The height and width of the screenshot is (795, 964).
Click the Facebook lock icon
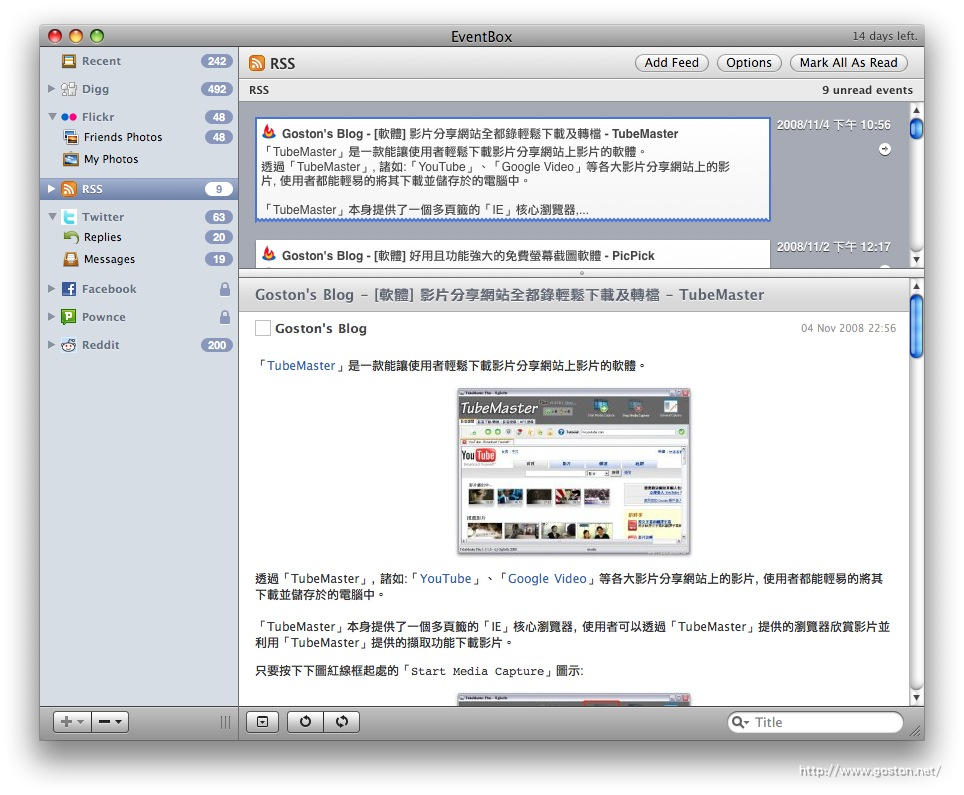pyautogui.click(x=225, y=289)
